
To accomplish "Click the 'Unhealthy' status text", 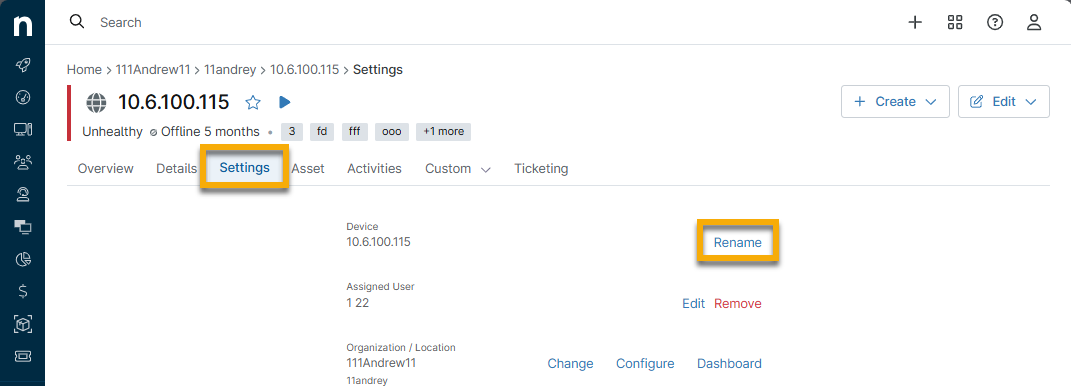I will (113, 132).
